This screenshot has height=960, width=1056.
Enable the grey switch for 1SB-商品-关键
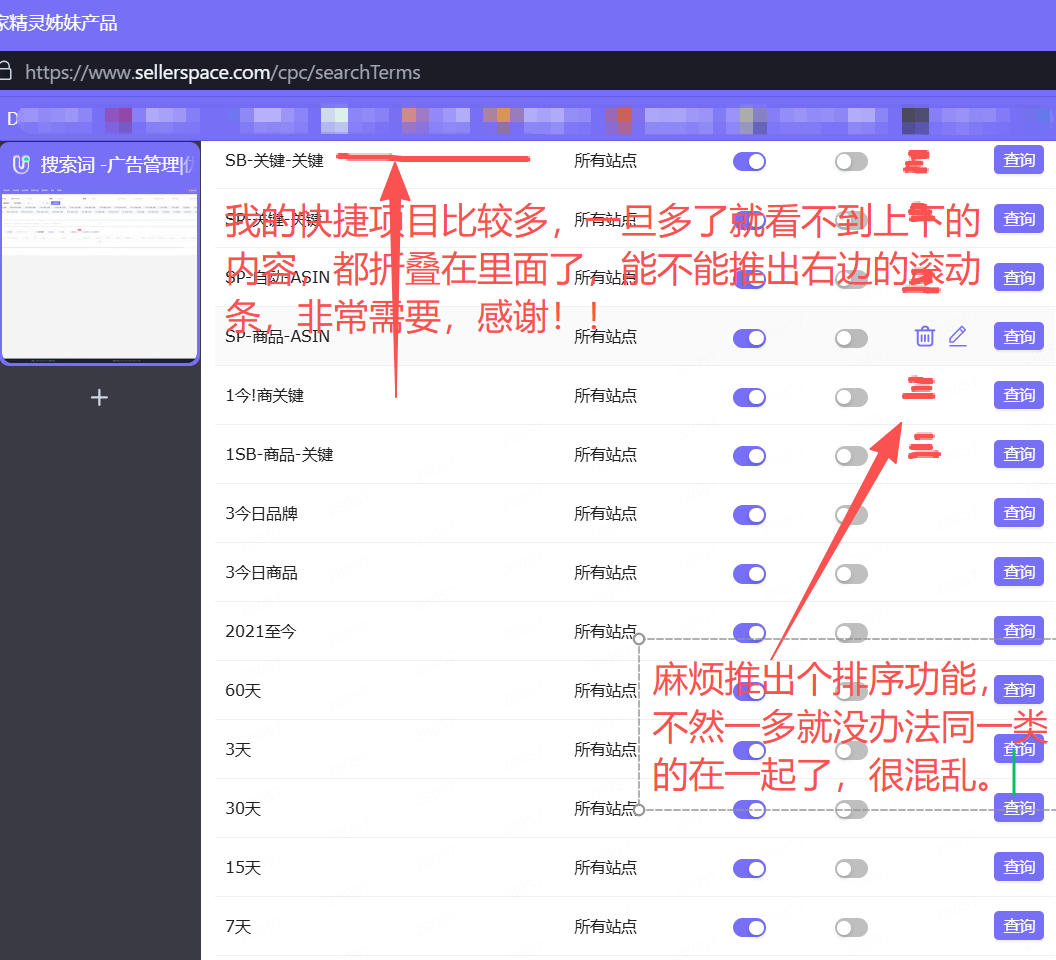pos(851,455)
